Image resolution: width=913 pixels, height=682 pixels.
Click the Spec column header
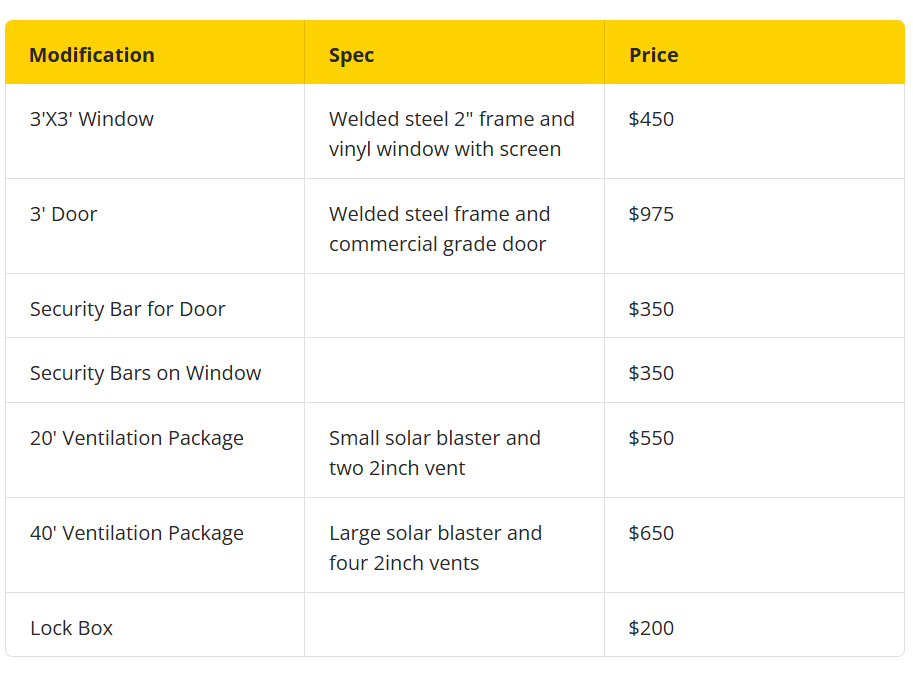point(351,55)
